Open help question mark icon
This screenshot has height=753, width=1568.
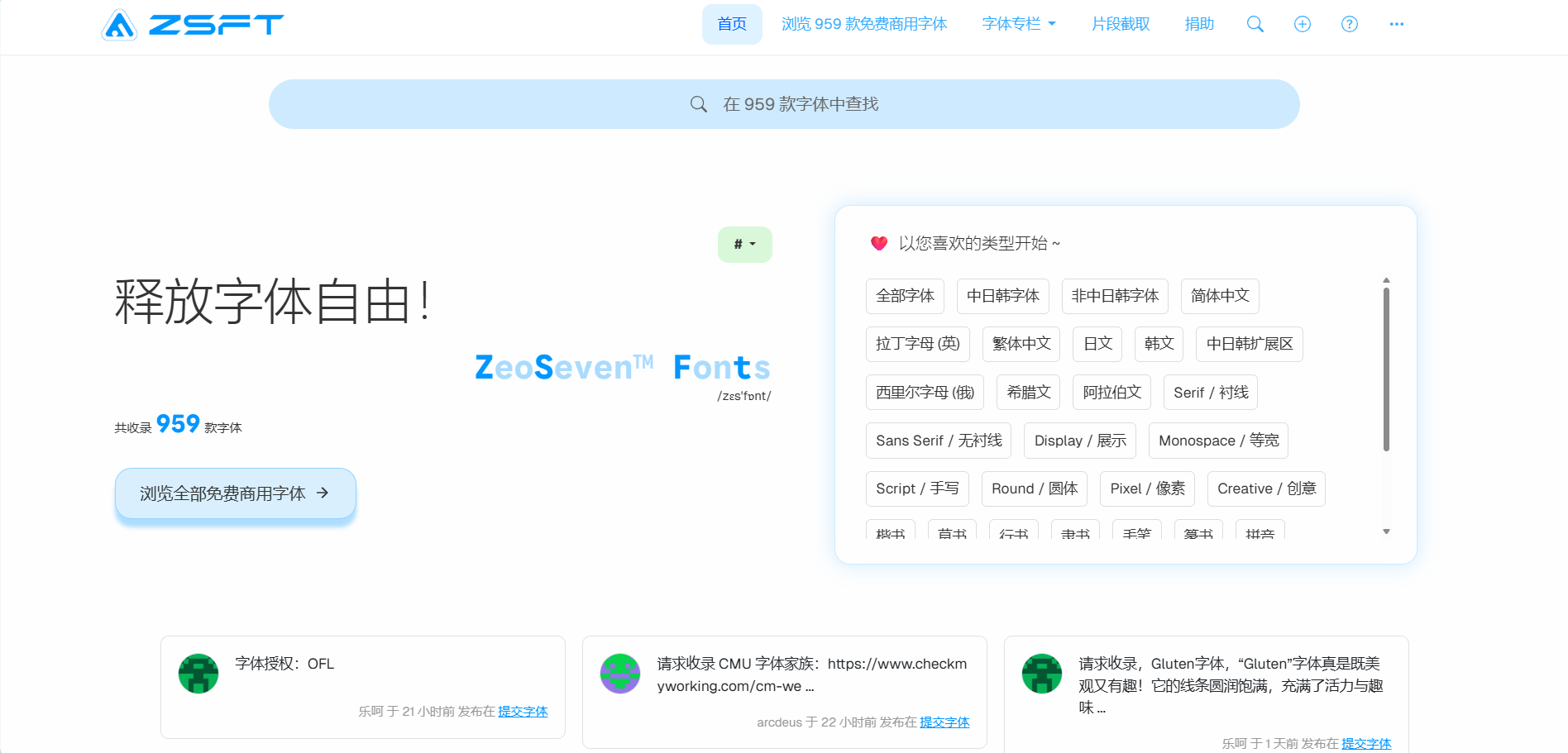(1349, 24)
